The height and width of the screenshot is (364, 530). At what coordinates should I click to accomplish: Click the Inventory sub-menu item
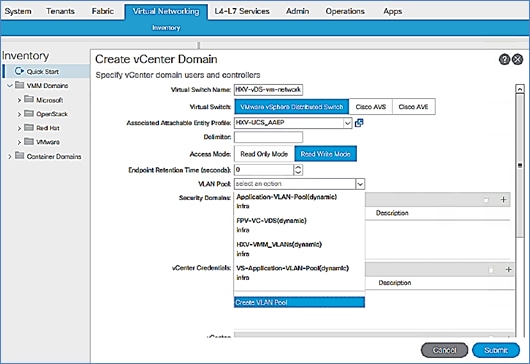coord(166,28)
